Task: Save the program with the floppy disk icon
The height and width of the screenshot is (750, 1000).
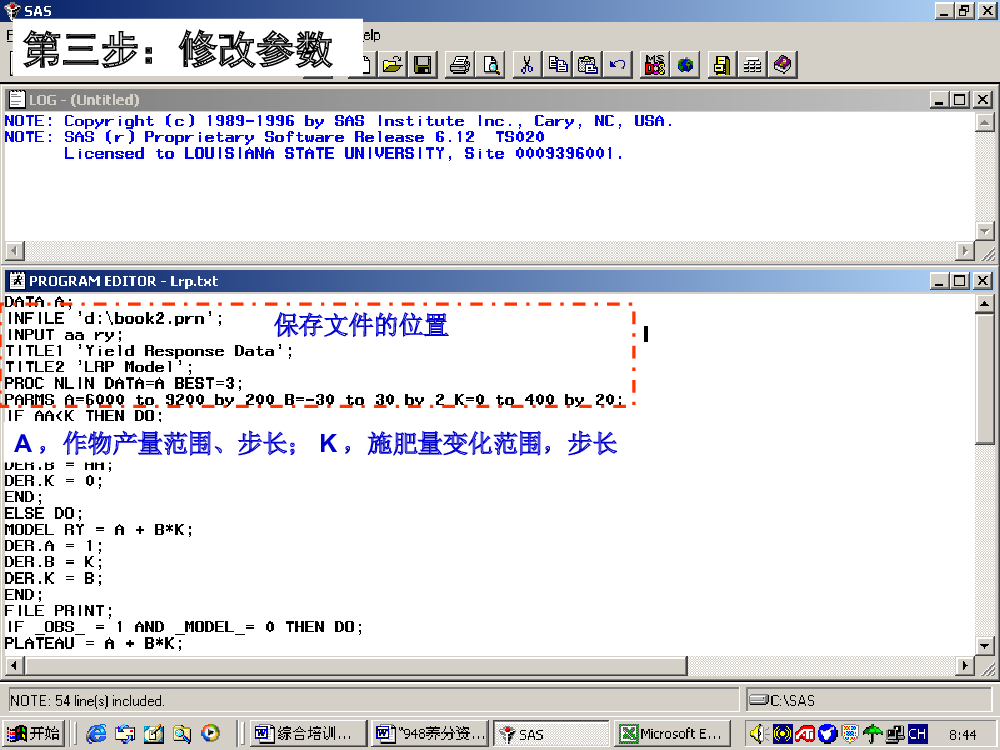Action: click(422, 65)
